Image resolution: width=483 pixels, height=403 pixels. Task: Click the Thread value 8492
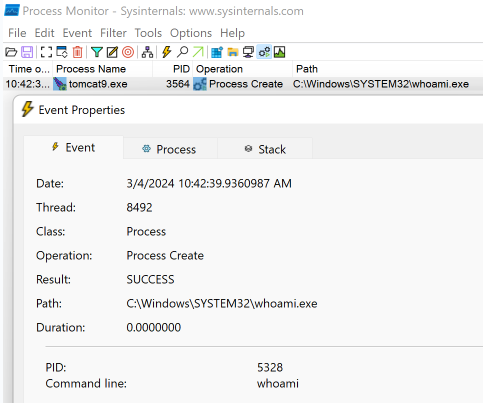point(139,207)
